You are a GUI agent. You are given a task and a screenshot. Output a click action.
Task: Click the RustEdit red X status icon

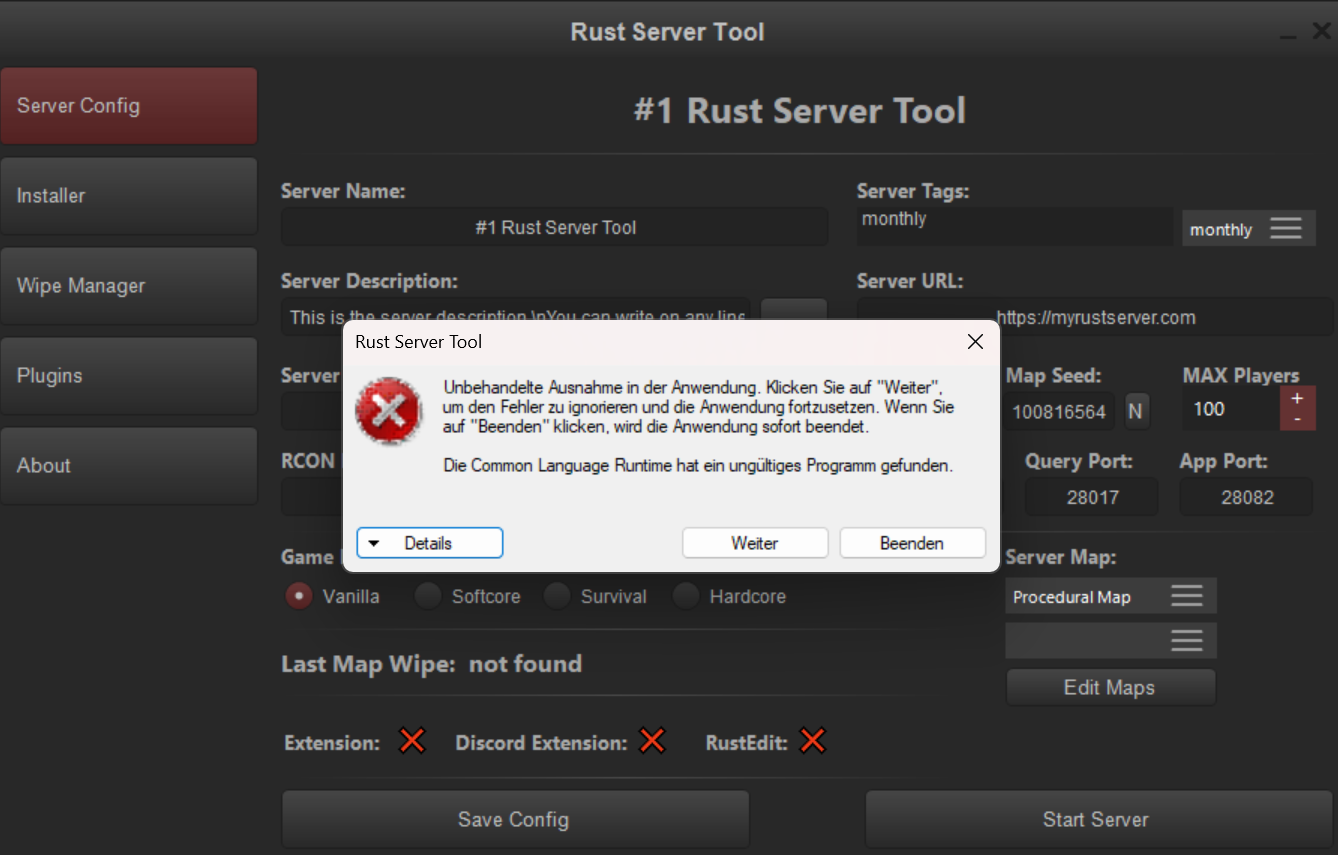click(x=813, y=741)
